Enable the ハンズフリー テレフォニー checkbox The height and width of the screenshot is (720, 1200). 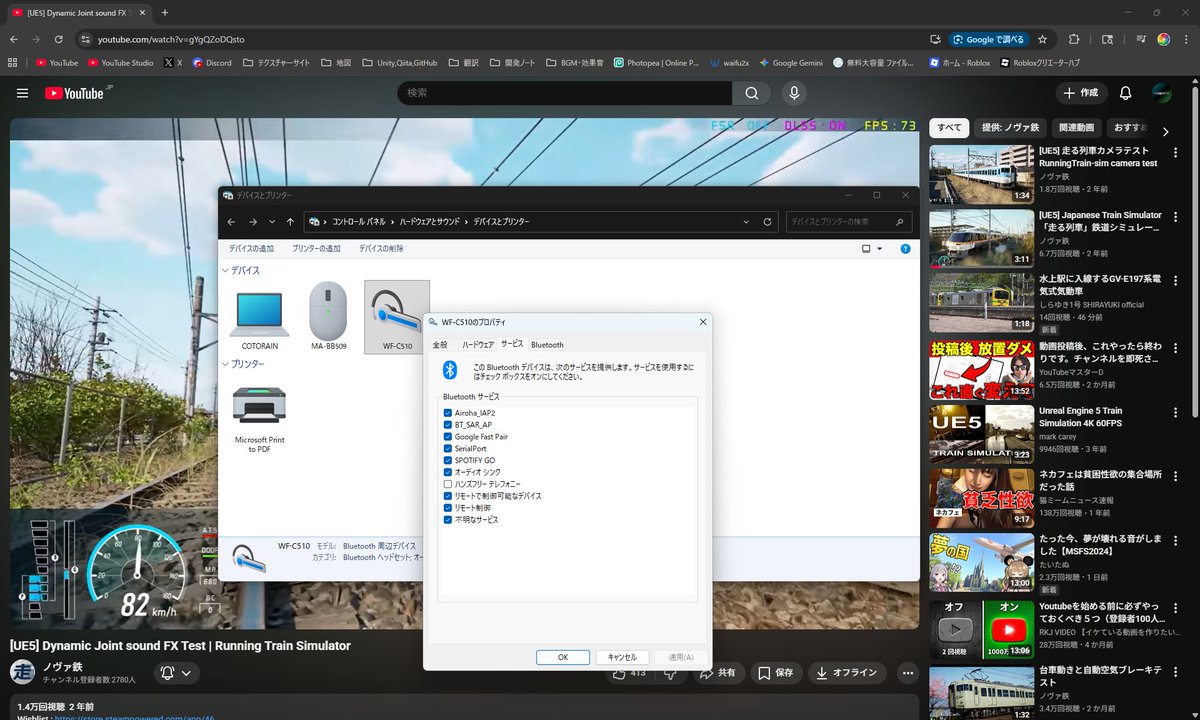(x=448, y=484)
